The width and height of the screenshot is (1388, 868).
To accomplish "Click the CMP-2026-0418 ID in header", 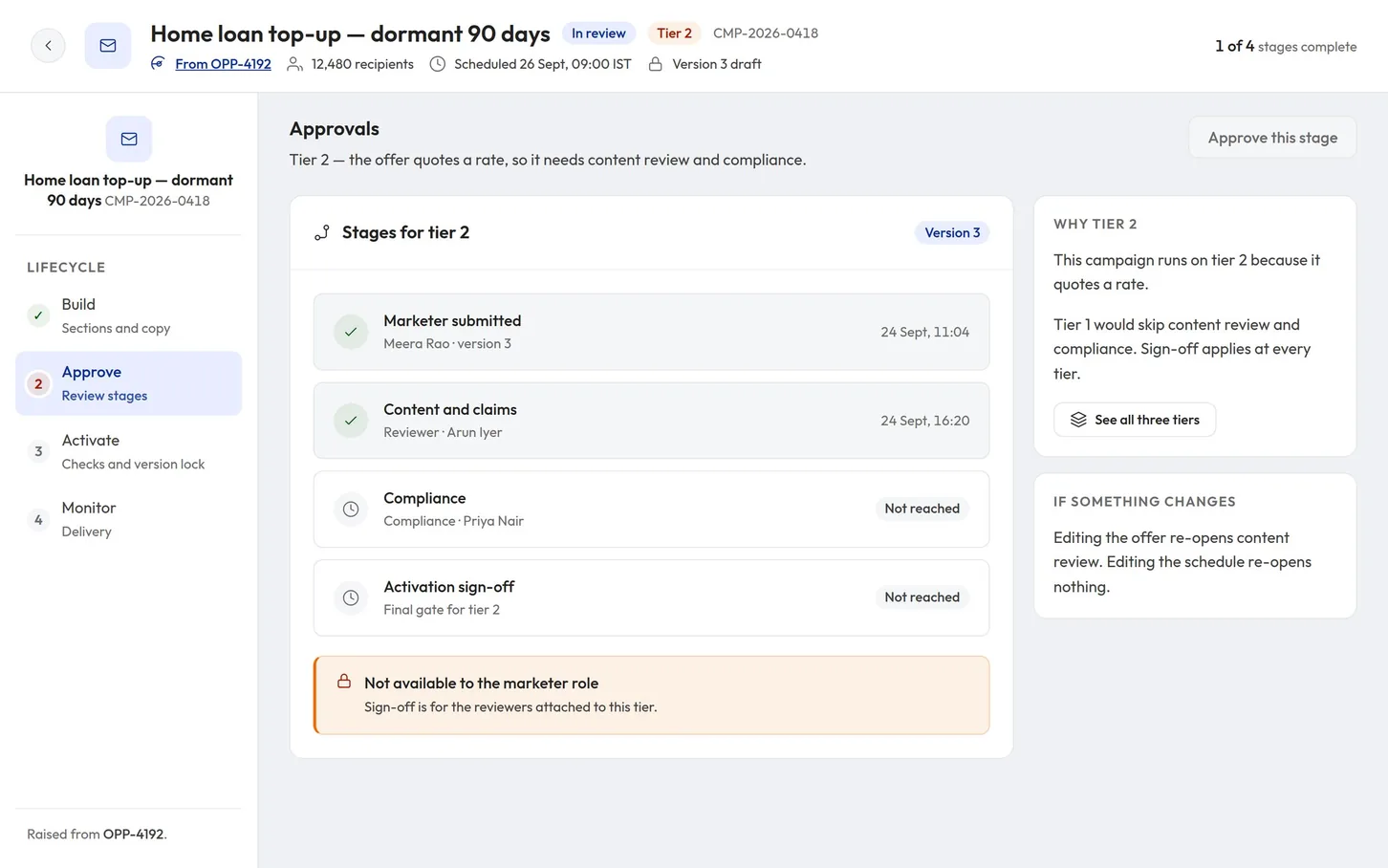I will [766, 33].
